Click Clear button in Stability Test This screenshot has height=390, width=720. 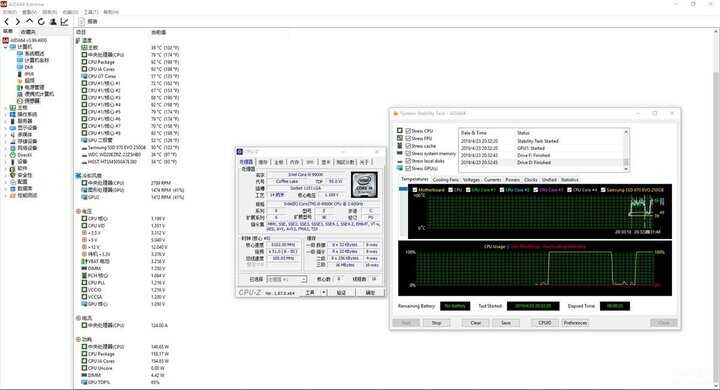[476, 323]
